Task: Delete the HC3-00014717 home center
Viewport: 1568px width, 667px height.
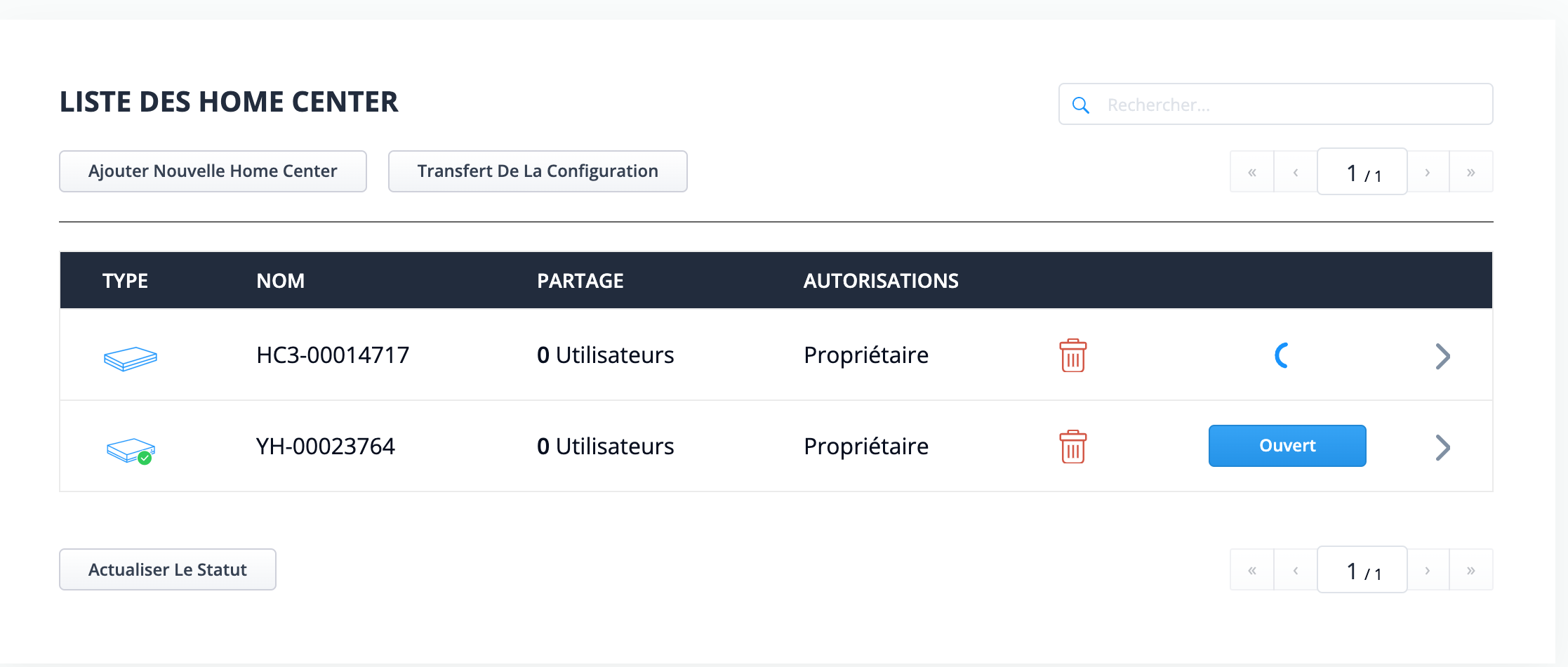Action: tap(1072, 355)
